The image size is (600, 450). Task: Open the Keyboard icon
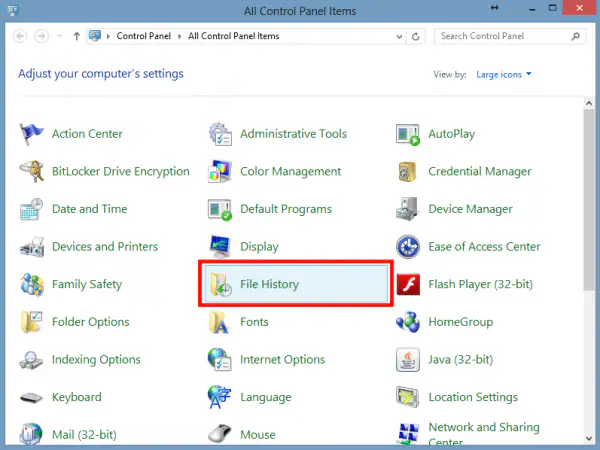31,398
